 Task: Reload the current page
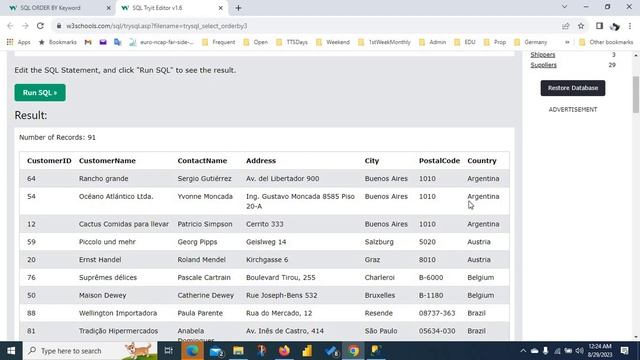click(x=40, y=26)
